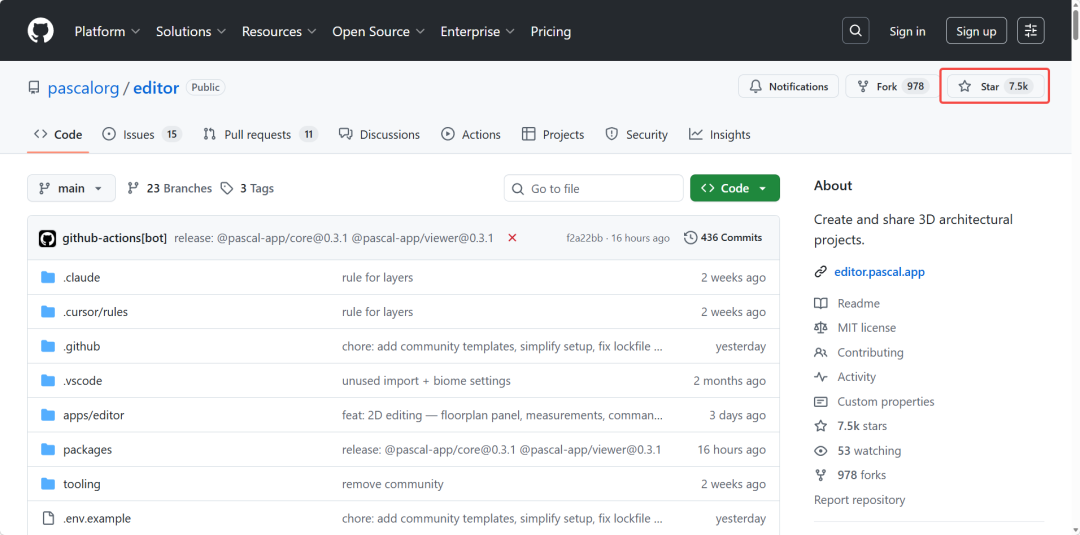The width and height of the screenshot is (1080, 535).
Task: Click the github-actions[bot] avatar
Action: click(x=48, y=238)
